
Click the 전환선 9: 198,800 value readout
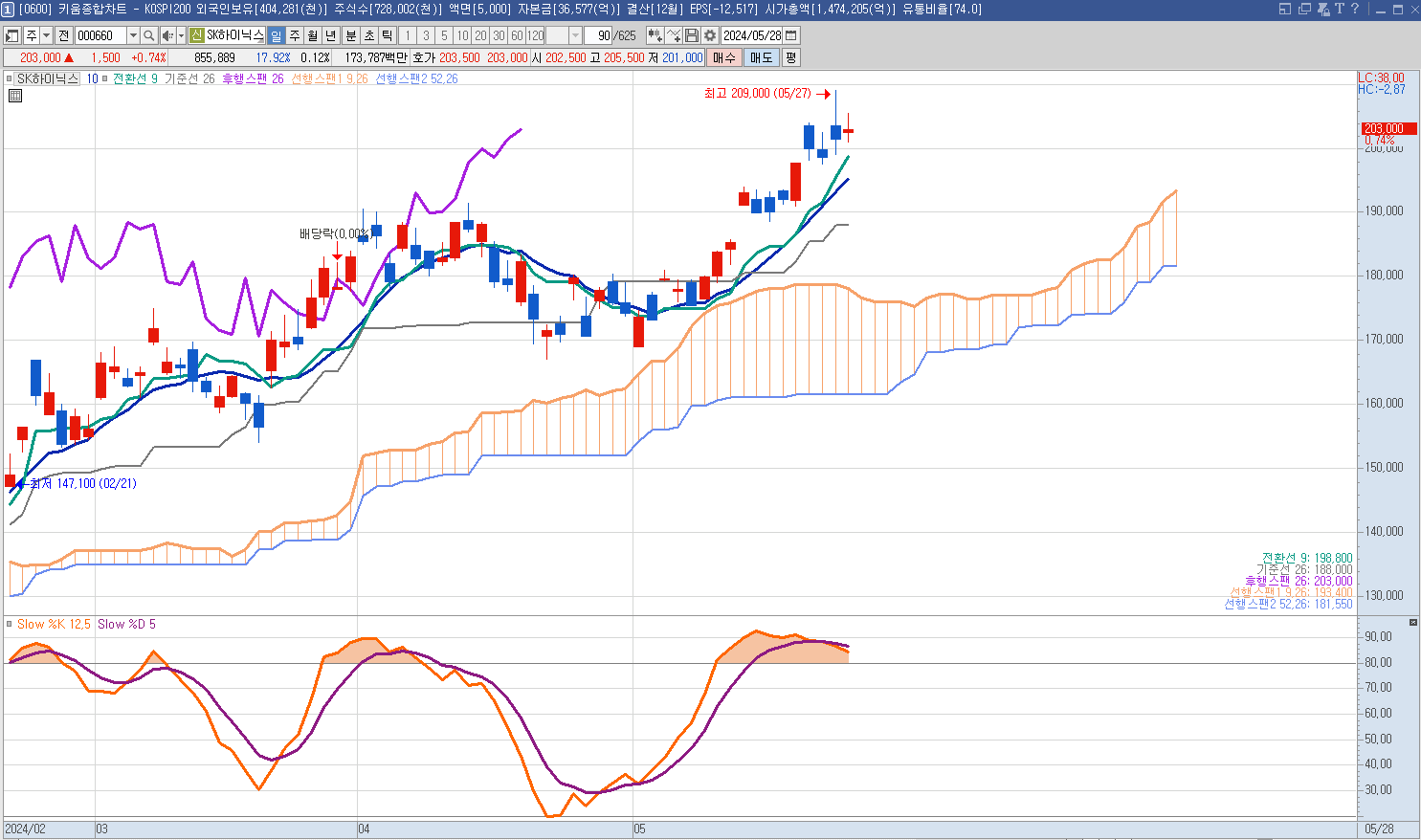pyautogui.click(x=1307, y=558)
